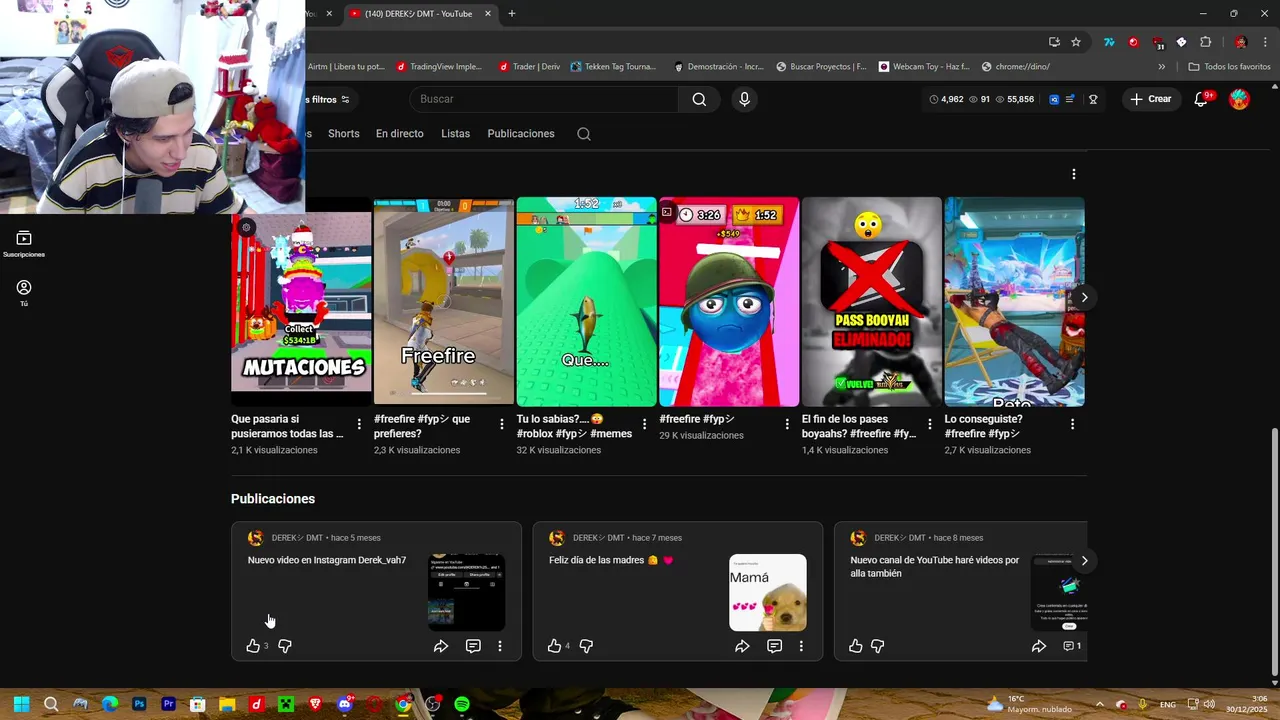
Task: Open the list icon with blue dot in stats bar
Action: 1071,99
